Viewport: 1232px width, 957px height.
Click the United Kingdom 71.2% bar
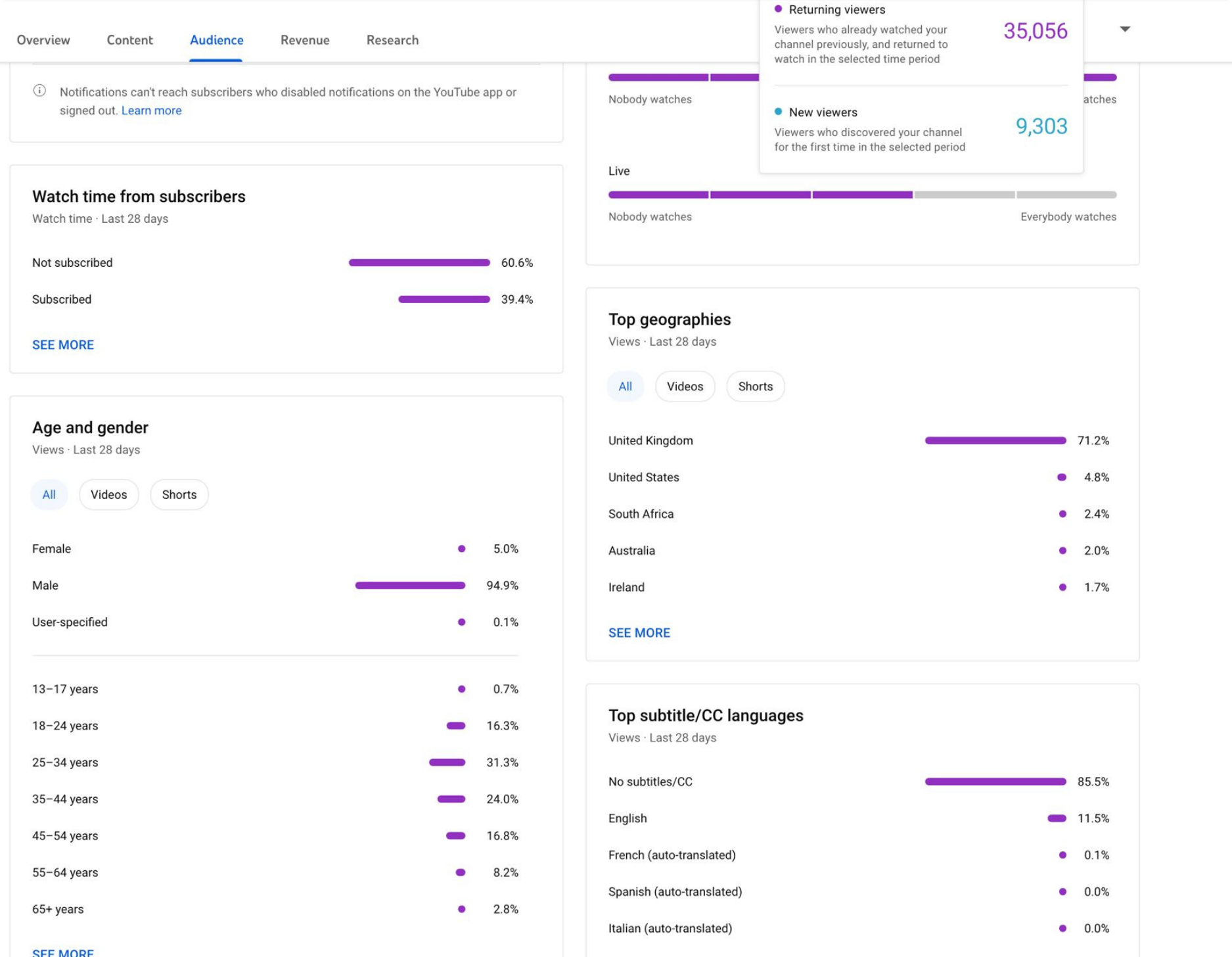pyautogui.click(x=995, y=440)
